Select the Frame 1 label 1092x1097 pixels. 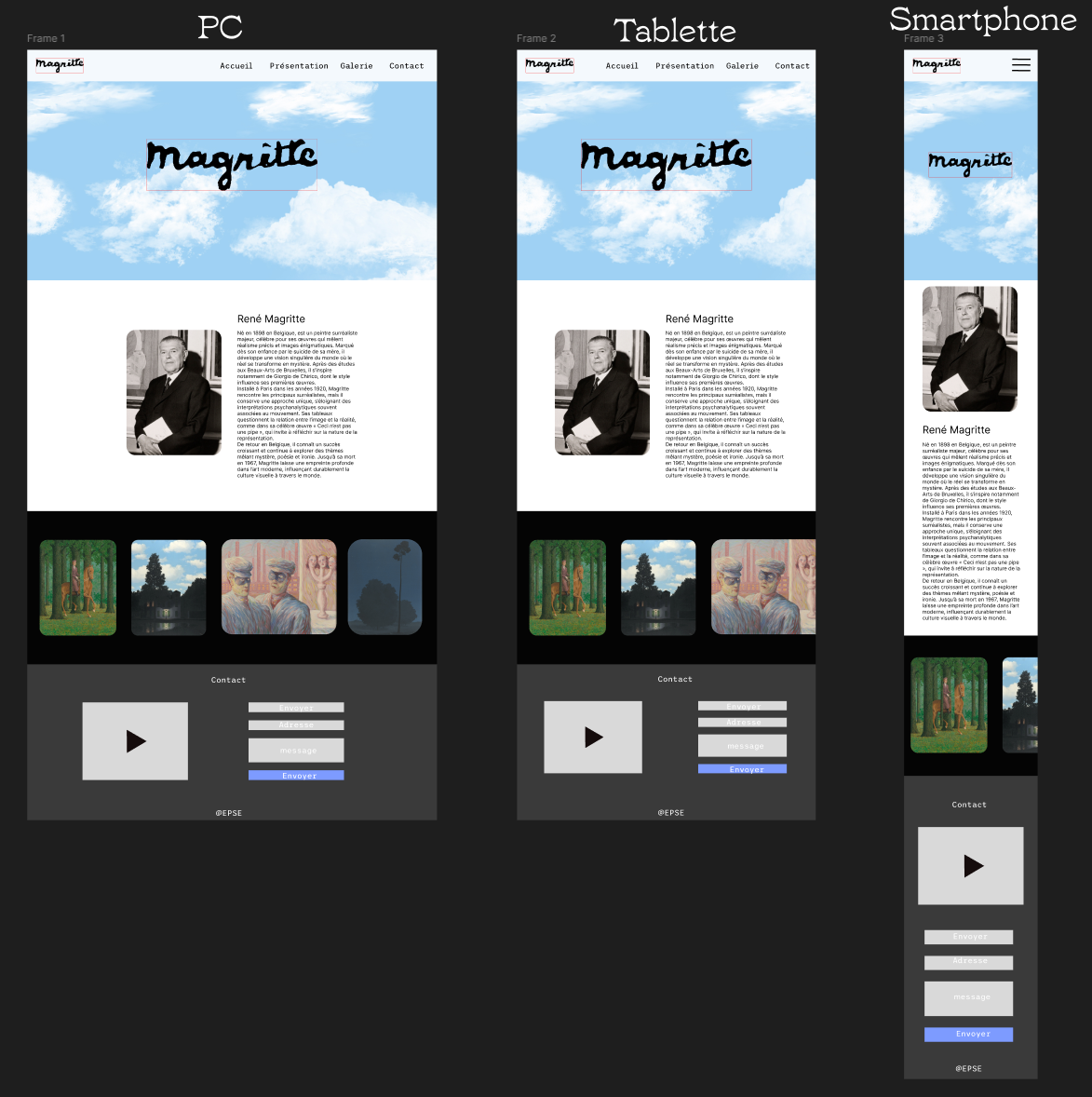pyautogui.click(x=47, y=38)
